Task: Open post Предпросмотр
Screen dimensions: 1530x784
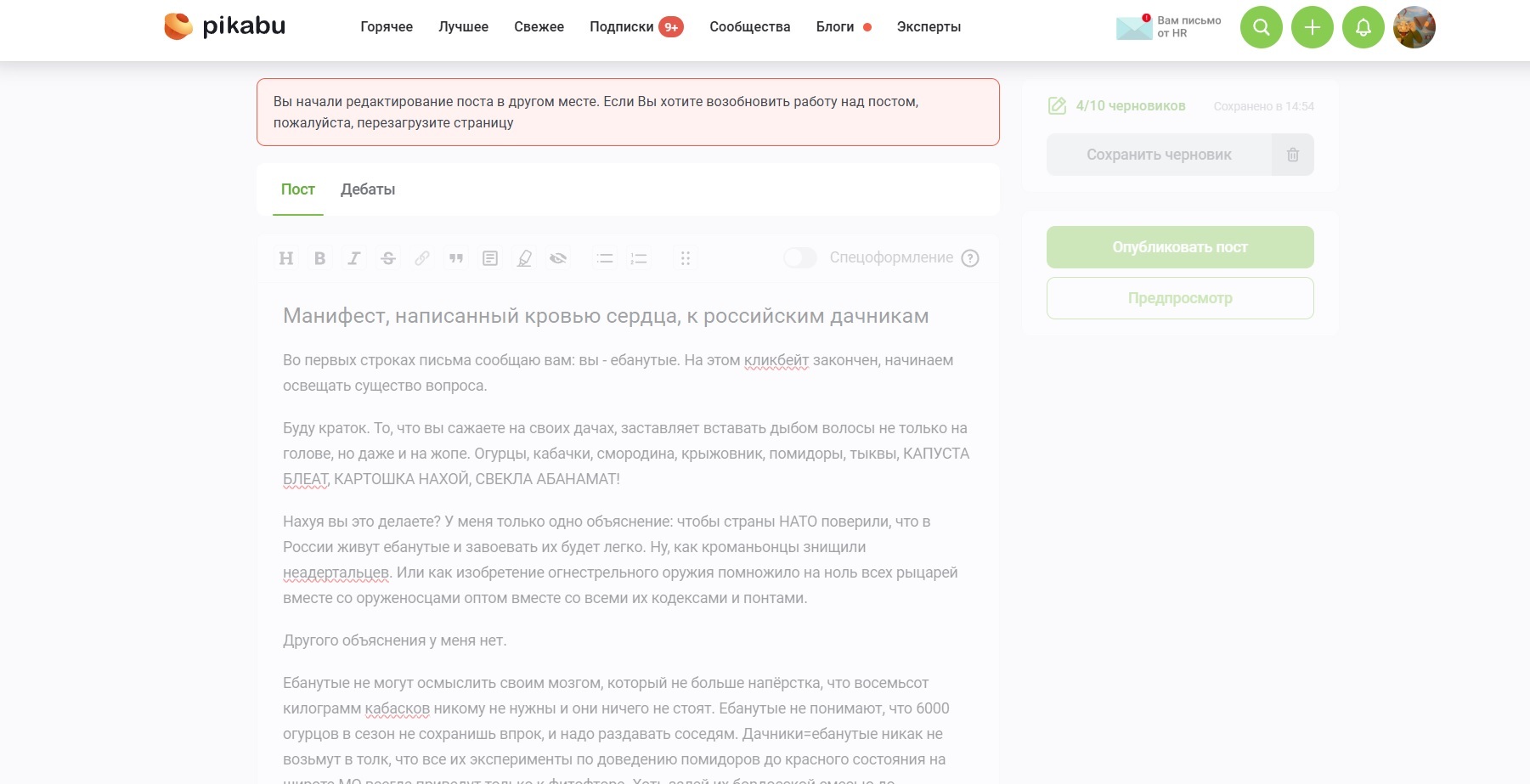Action: (1180, 298)
